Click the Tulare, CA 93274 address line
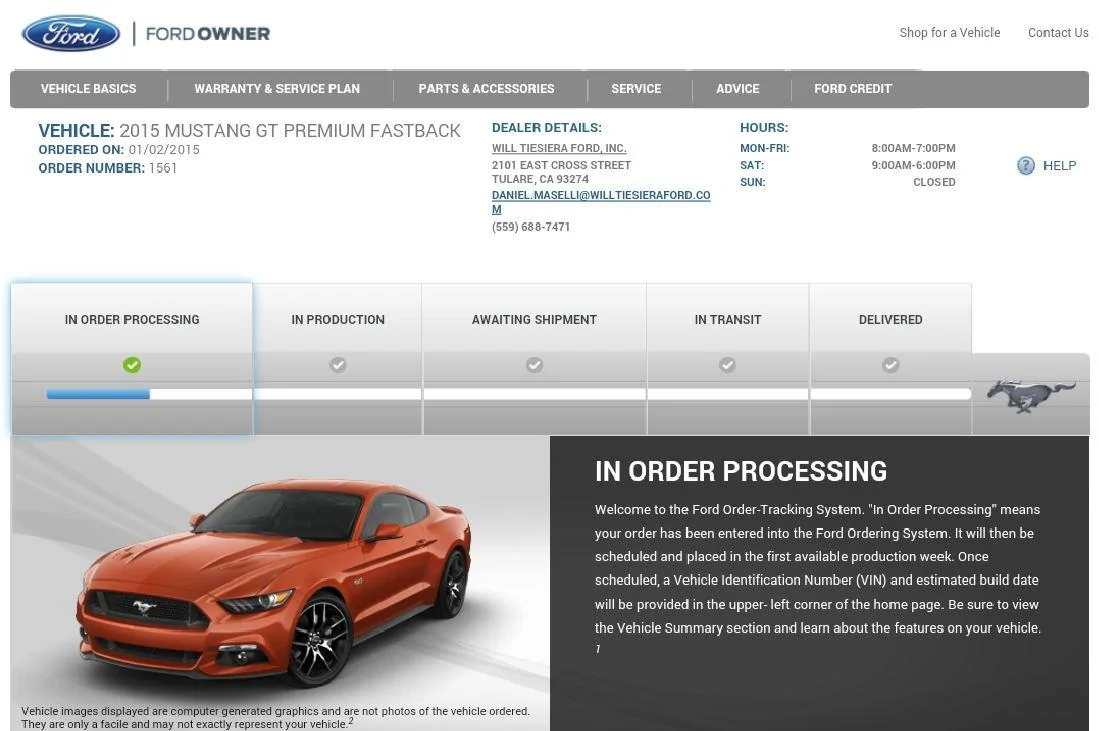The height and width of the screenshot is (731, 1099). (x=540, y=179)
